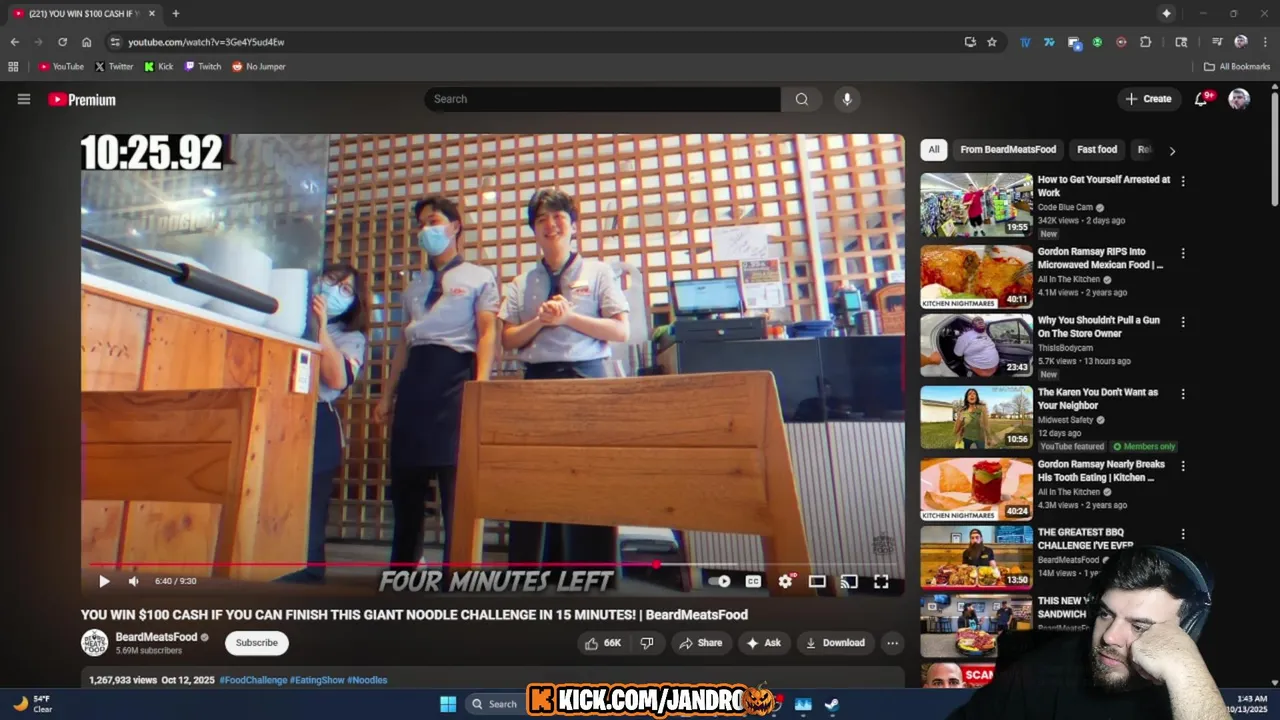Select From BeardMeatsFood chip
The width and height of the screenshot is (1280, 720).
(1008, 150)
